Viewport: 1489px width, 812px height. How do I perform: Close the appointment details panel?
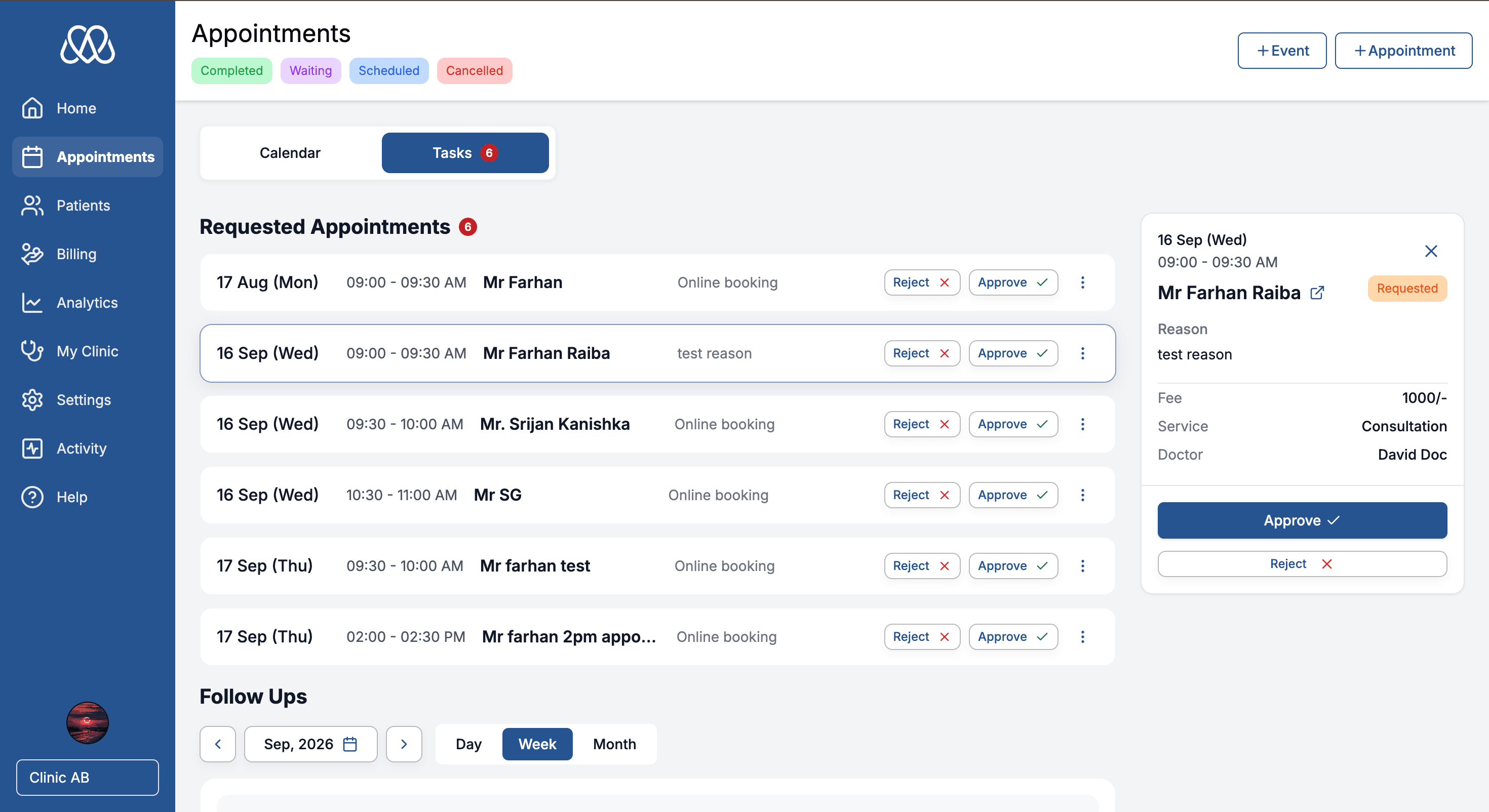1431,251
